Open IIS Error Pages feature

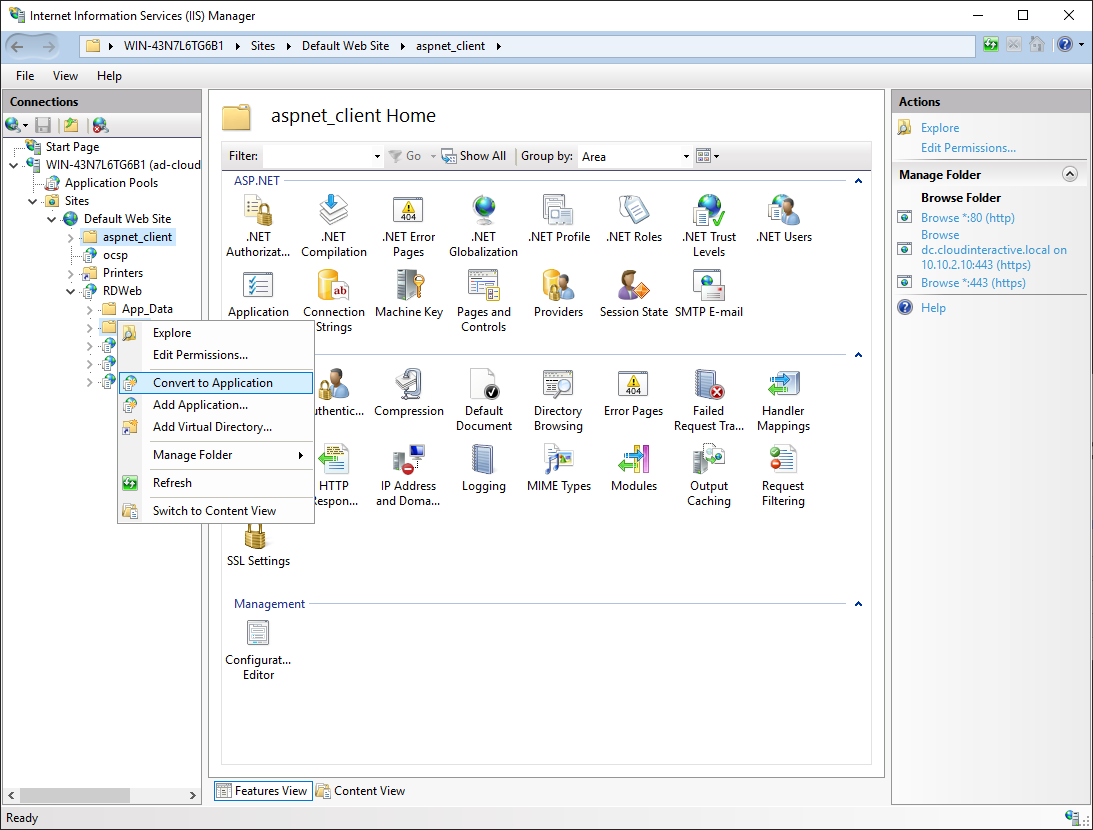pos(634,393)
